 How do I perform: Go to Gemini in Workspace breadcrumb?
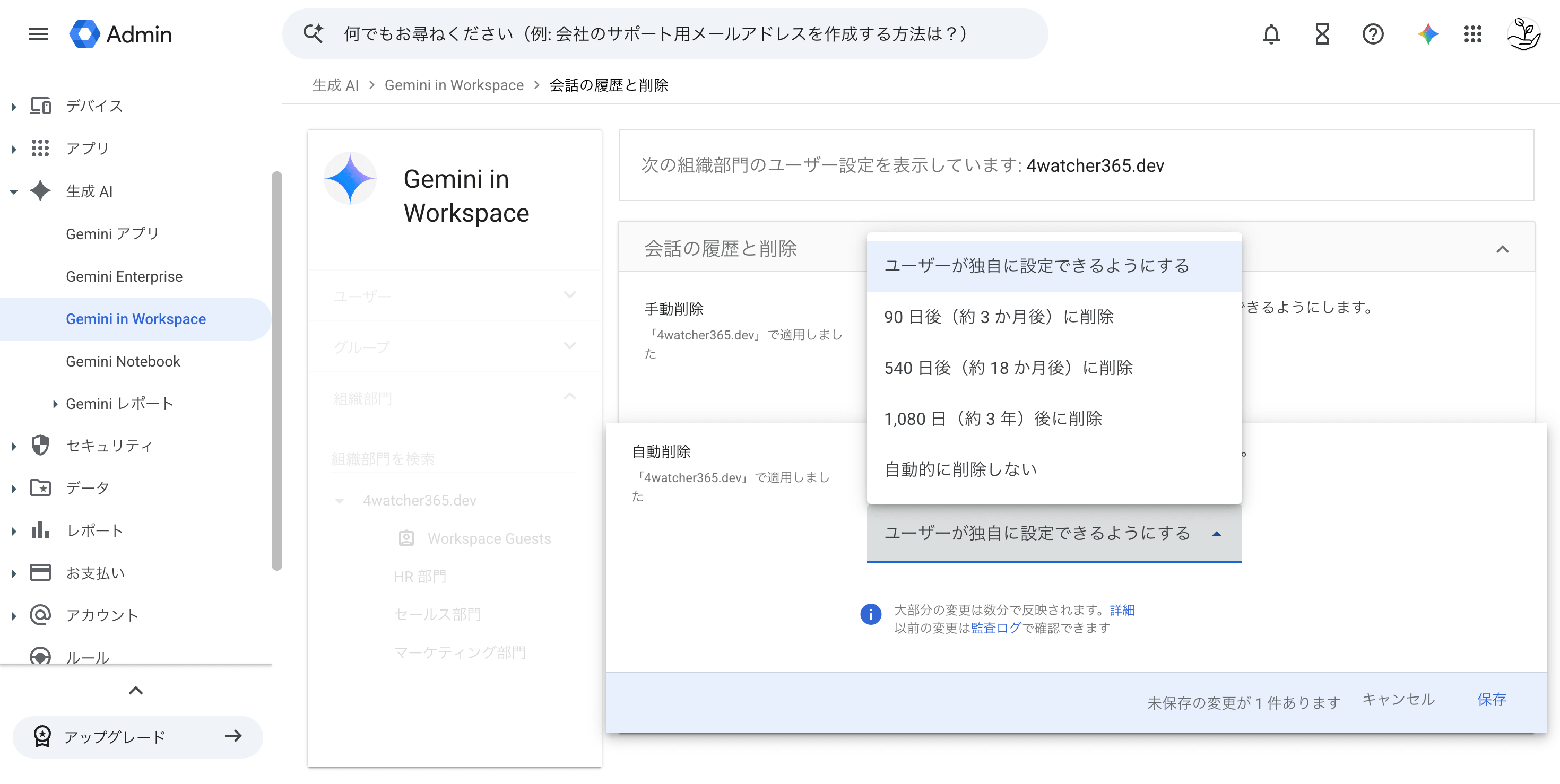454,85
